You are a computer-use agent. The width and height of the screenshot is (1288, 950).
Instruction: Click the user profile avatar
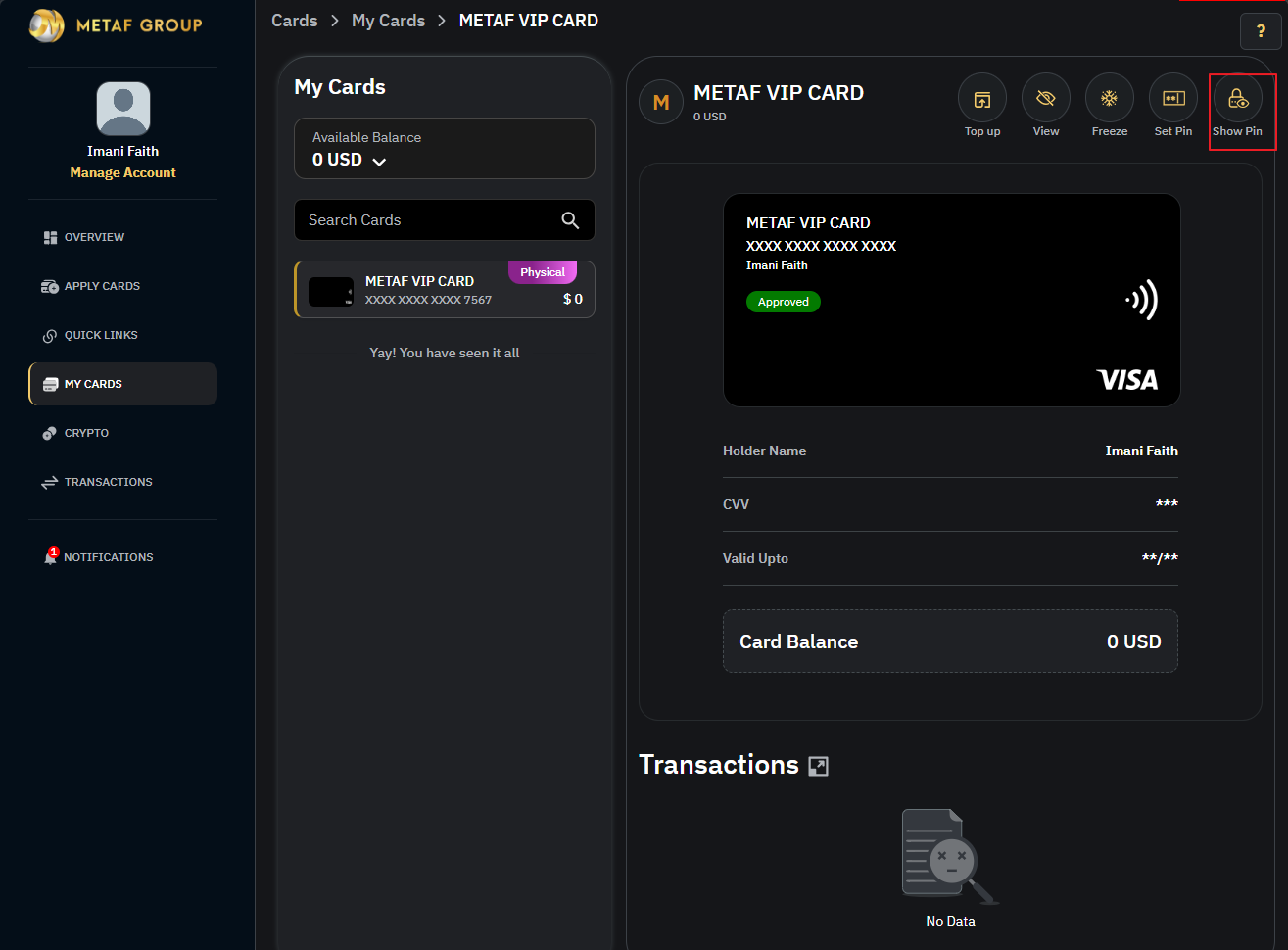pyautogui.click(x=123, y=109)
